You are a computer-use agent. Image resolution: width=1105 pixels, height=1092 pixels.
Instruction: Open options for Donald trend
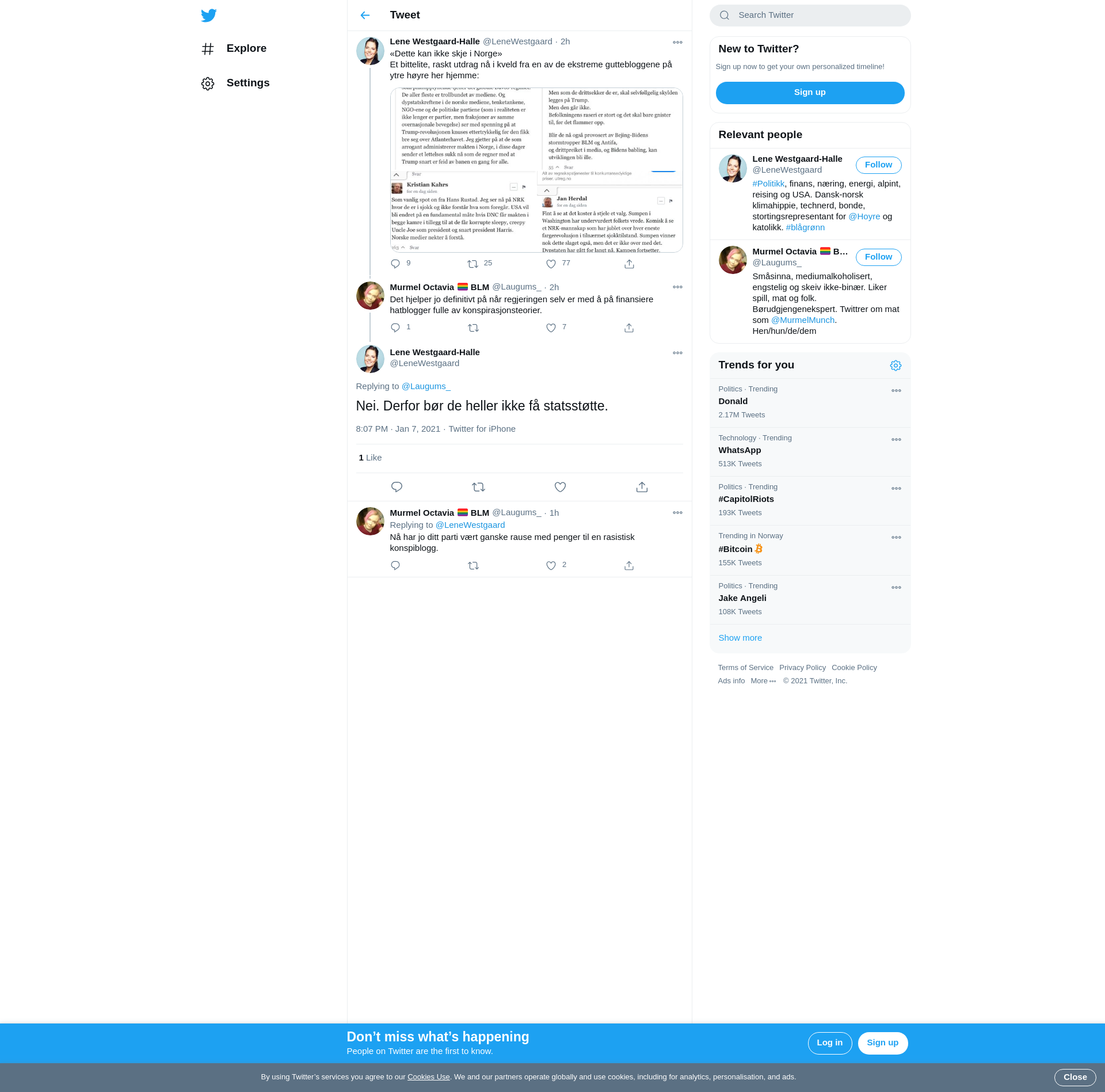point(896,391)
